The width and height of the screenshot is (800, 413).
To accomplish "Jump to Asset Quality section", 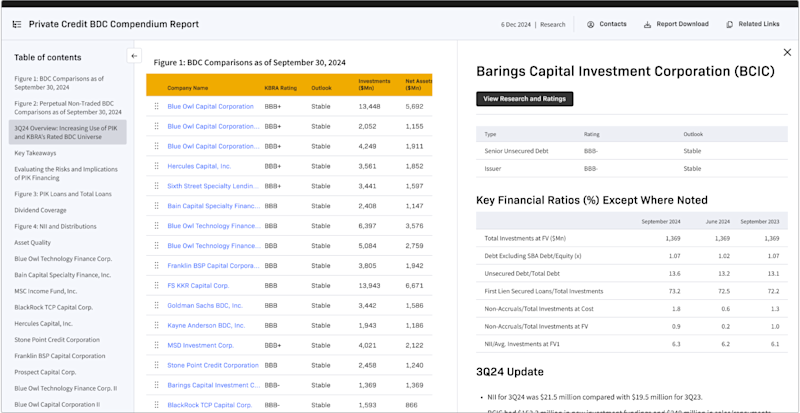I will 33,242.
